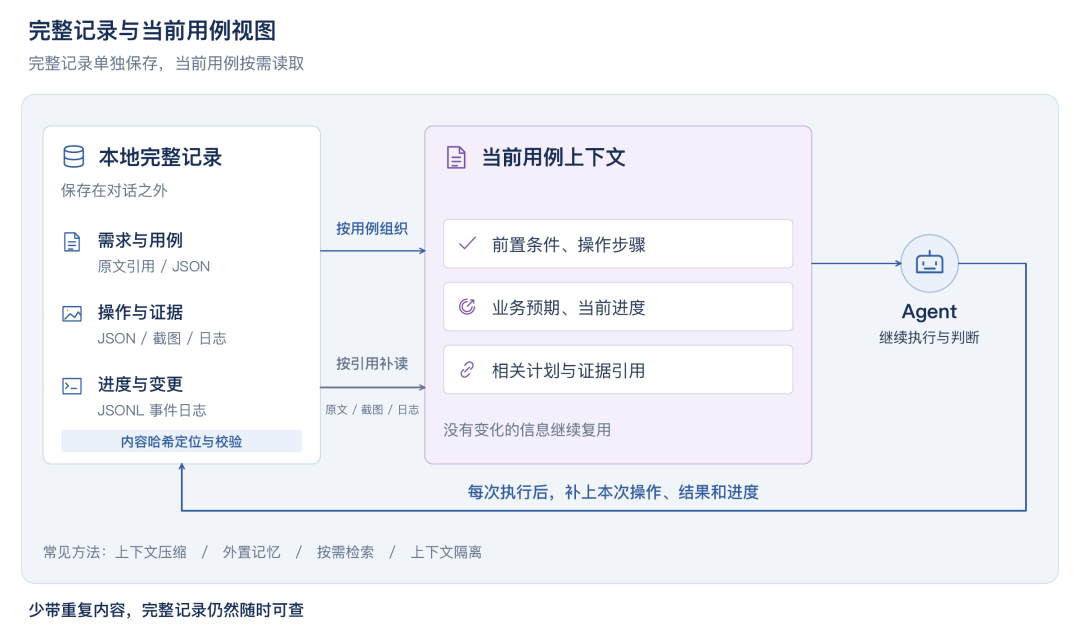Screen dimensions: 1080x639
Task: Click the 当前用例上下文 heading
Action: pos(553,157)
